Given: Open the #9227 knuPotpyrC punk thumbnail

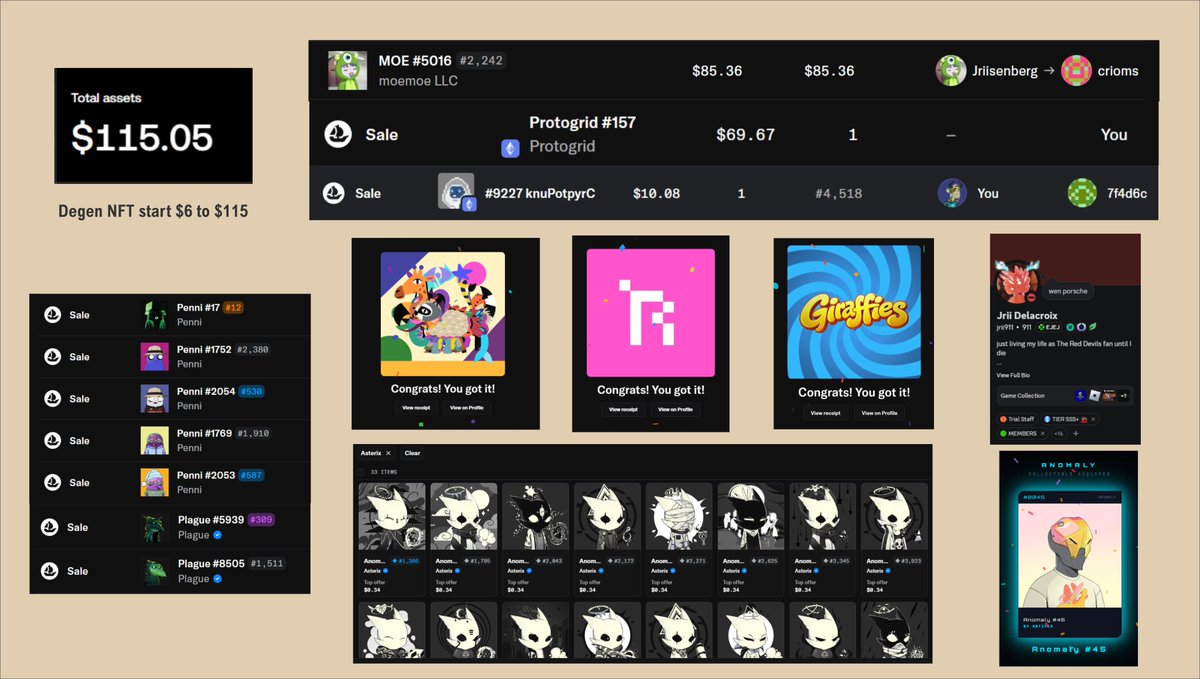Looking at the screenshot, I should 456,191.
